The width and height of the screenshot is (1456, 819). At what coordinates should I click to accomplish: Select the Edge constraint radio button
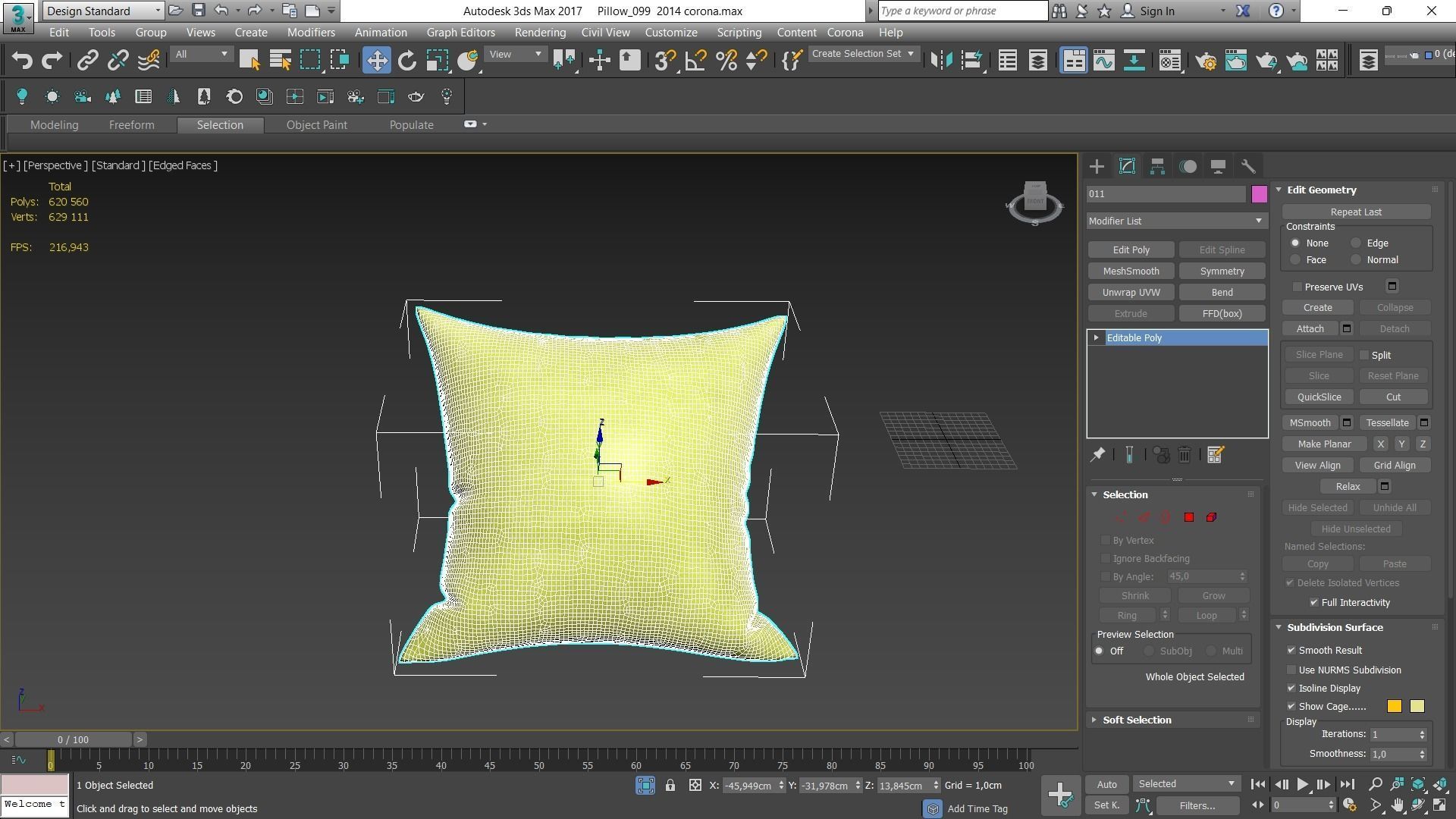[x=1356, y=243]
